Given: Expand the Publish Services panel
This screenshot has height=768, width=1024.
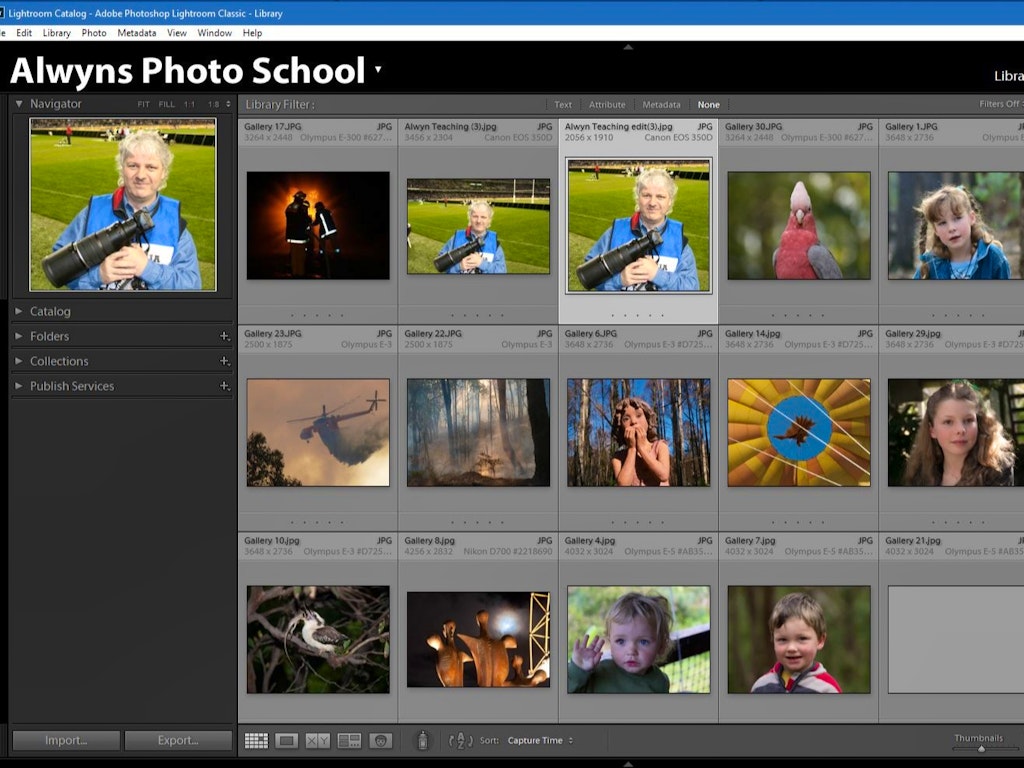Looking at the screenshot, I should (x=19, y=386).
